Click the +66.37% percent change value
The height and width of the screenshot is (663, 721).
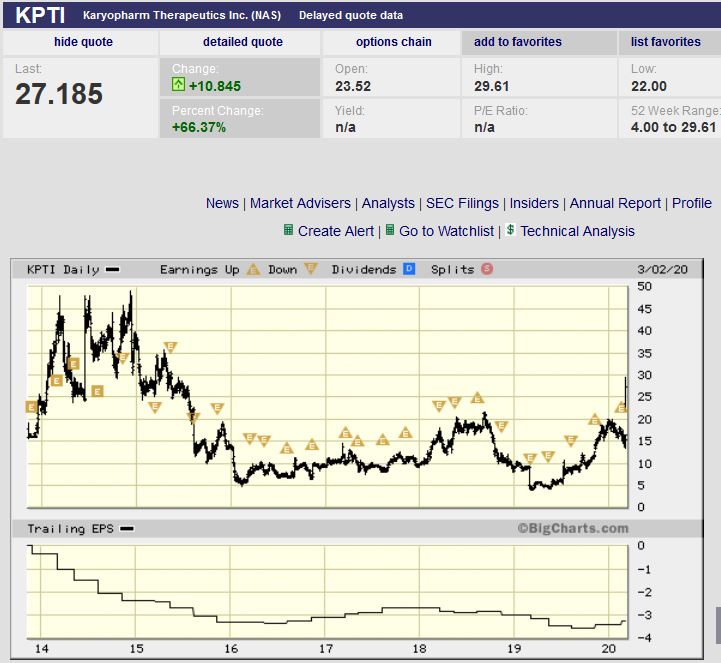coord(199,127)
